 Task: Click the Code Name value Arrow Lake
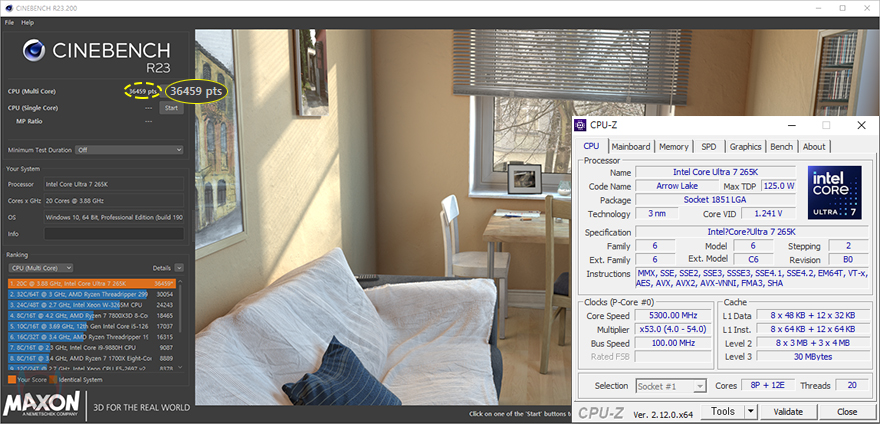[677, 186]
